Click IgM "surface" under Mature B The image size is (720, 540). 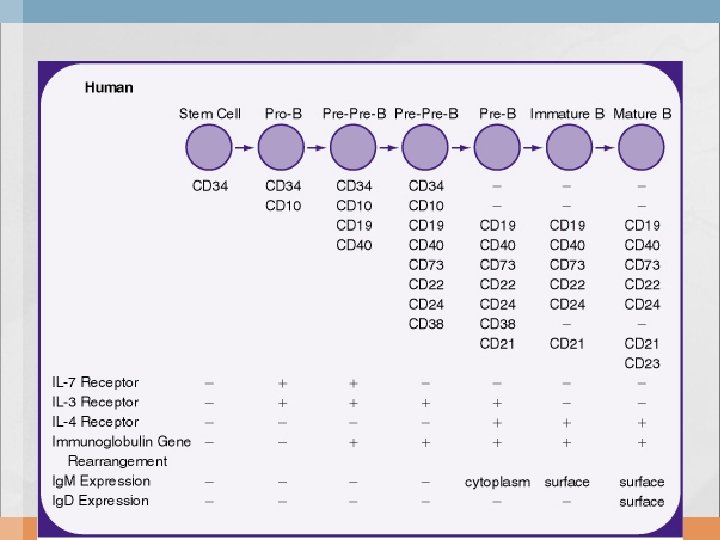click(x=641, y=482)
